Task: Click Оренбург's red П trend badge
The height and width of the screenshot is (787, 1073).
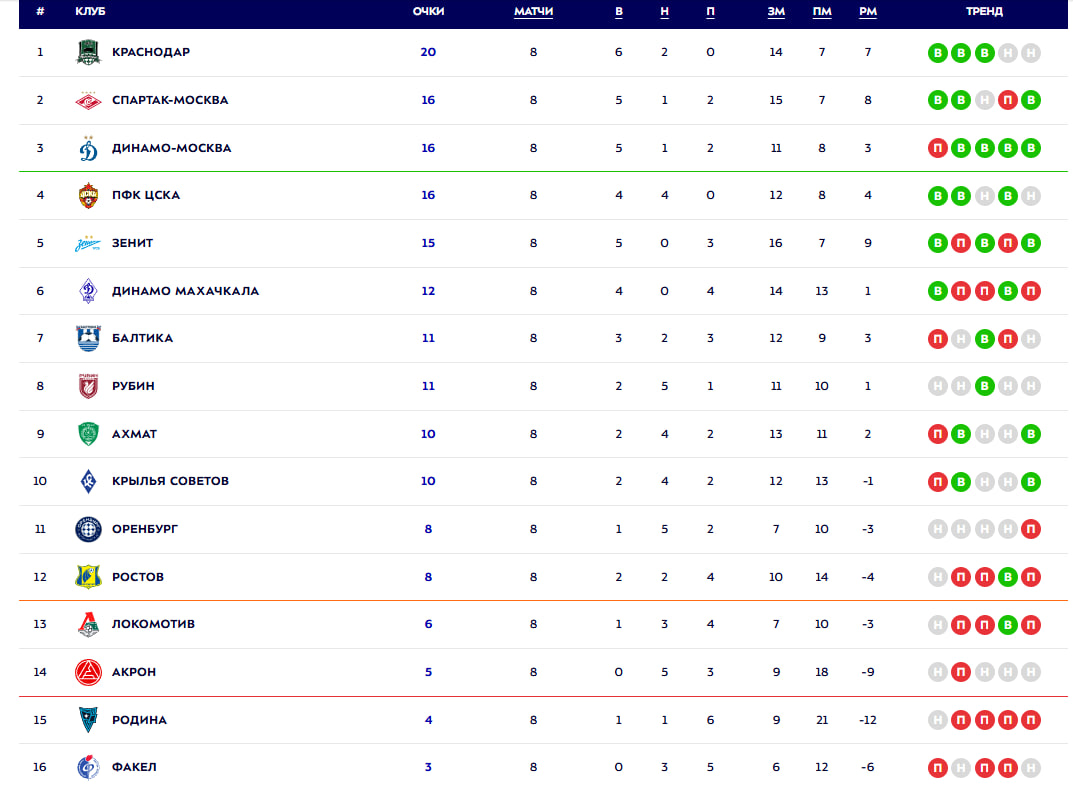Action: coord(1031,529)
